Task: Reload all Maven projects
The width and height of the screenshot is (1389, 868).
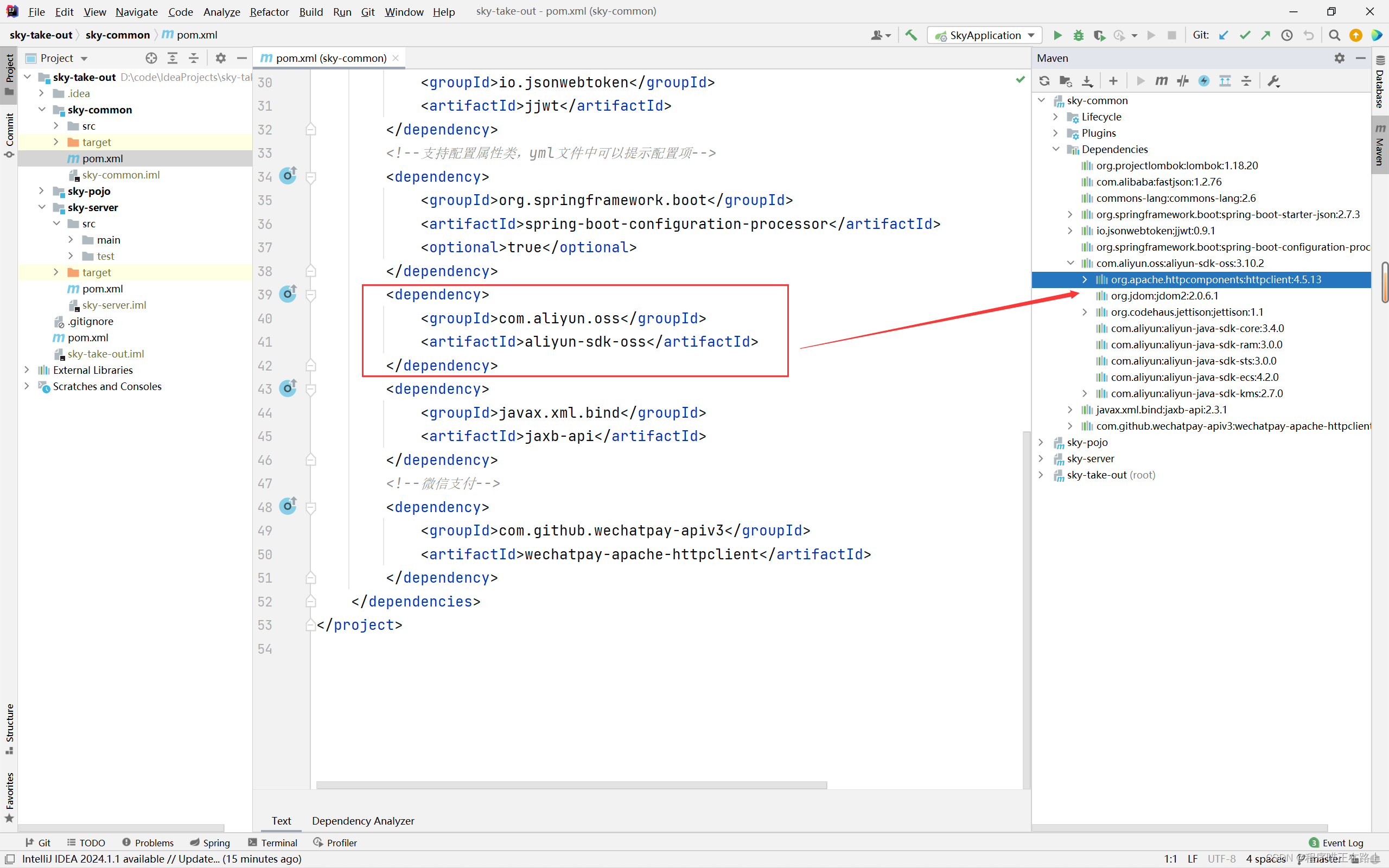Action: tap(1044, 81)
